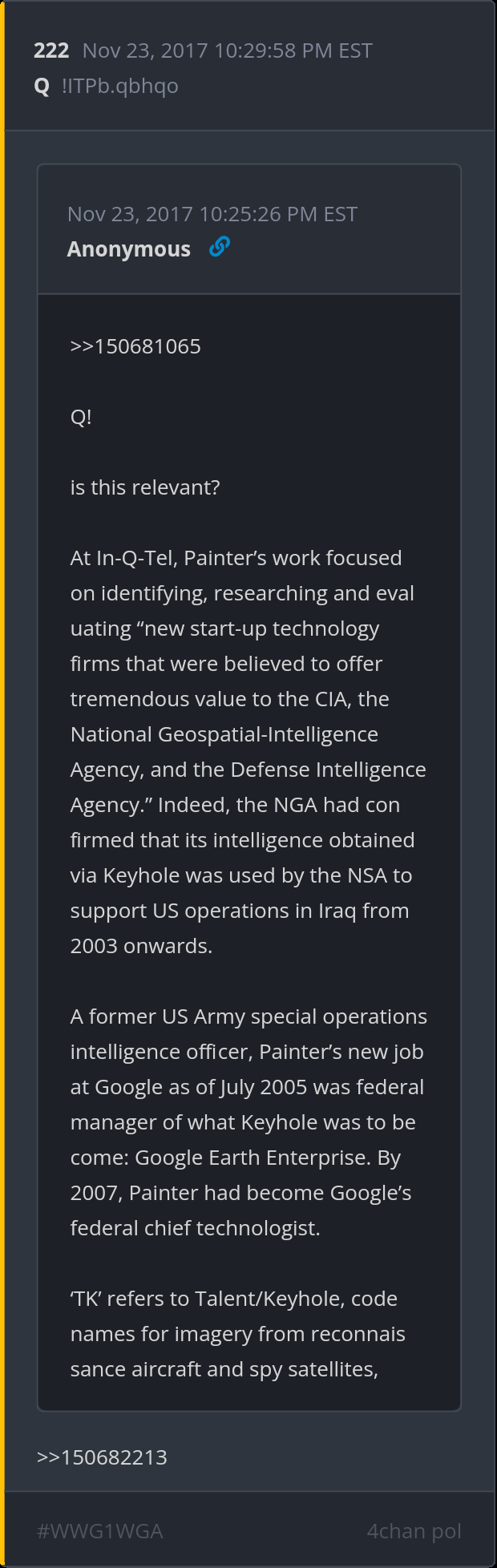Follow the >>150681065 post reference
Screen dimensions: 497x1568
point(135,346)
